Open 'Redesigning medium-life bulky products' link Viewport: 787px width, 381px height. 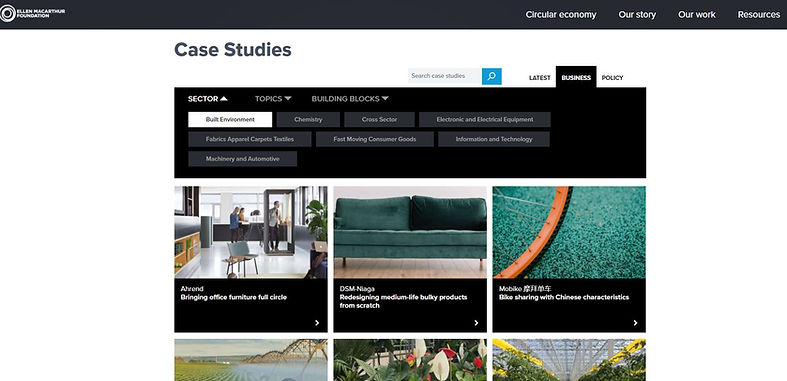(403, 301)
